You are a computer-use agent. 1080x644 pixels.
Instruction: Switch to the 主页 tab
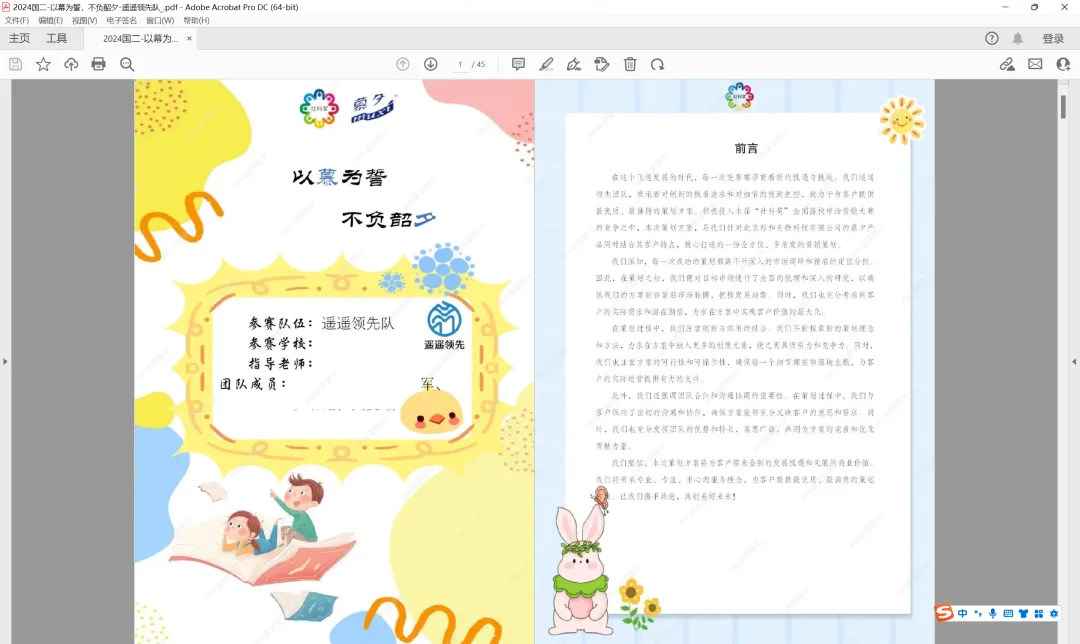(20, 38)
